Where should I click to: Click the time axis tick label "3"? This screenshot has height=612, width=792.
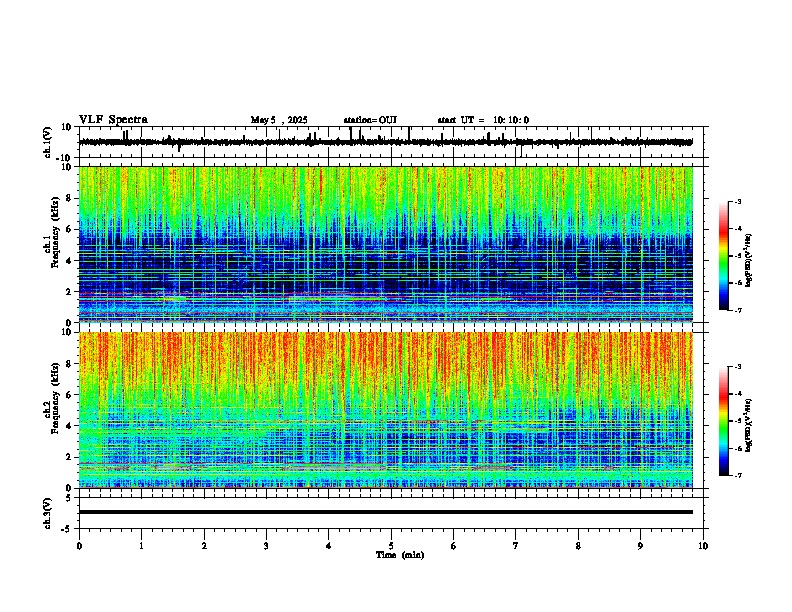click(x=266, y=546)
